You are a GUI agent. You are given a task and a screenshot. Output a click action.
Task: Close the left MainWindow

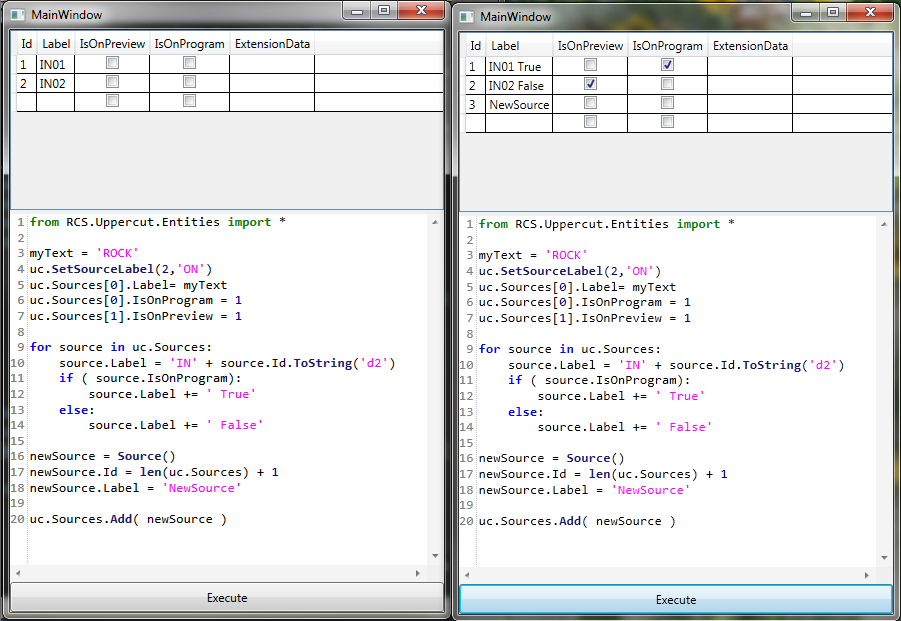[421, 11]
